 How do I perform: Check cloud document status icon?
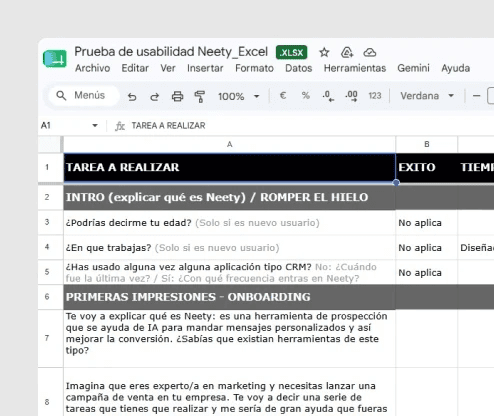(x=370, y=52)
